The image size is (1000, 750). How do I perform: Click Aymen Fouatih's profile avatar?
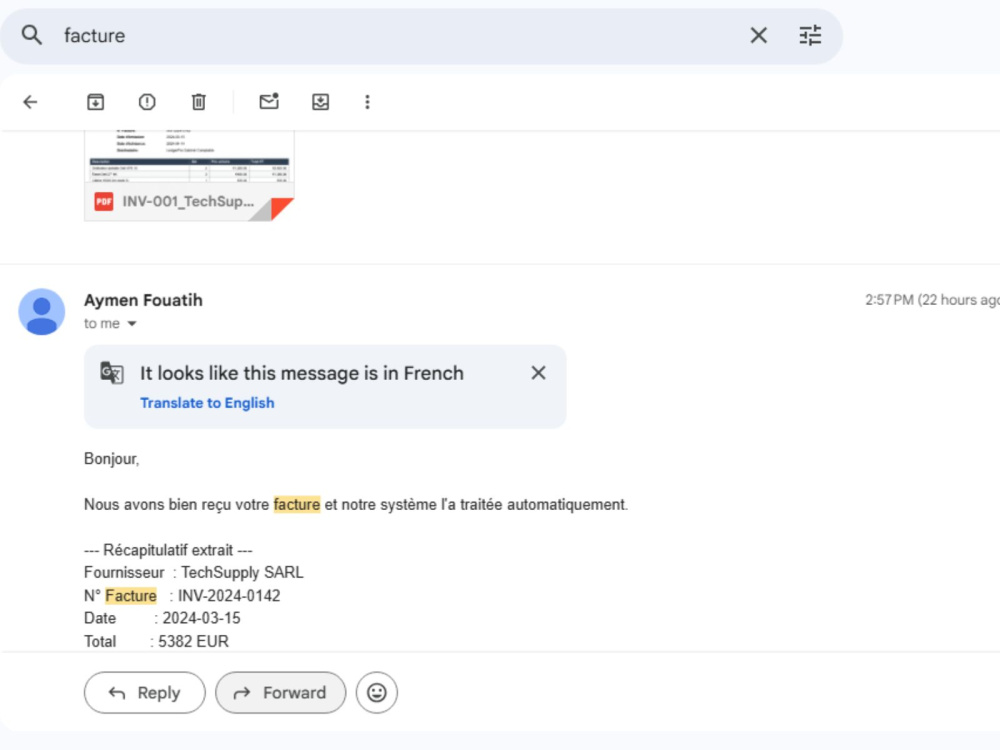[41, 312]
